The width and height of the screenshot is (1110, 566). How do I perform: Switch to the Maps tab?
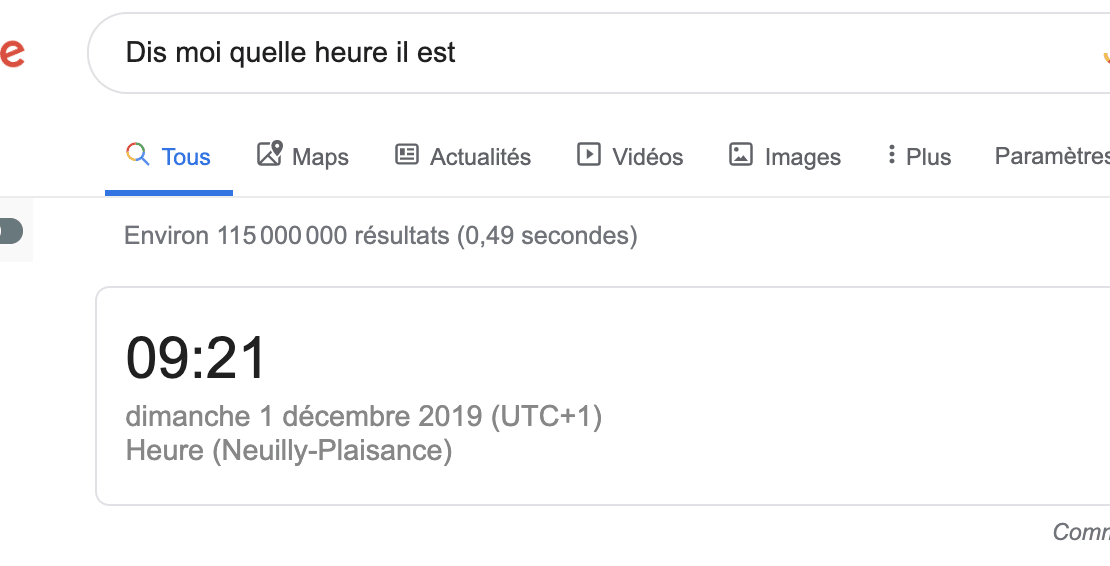click(320, 157)
